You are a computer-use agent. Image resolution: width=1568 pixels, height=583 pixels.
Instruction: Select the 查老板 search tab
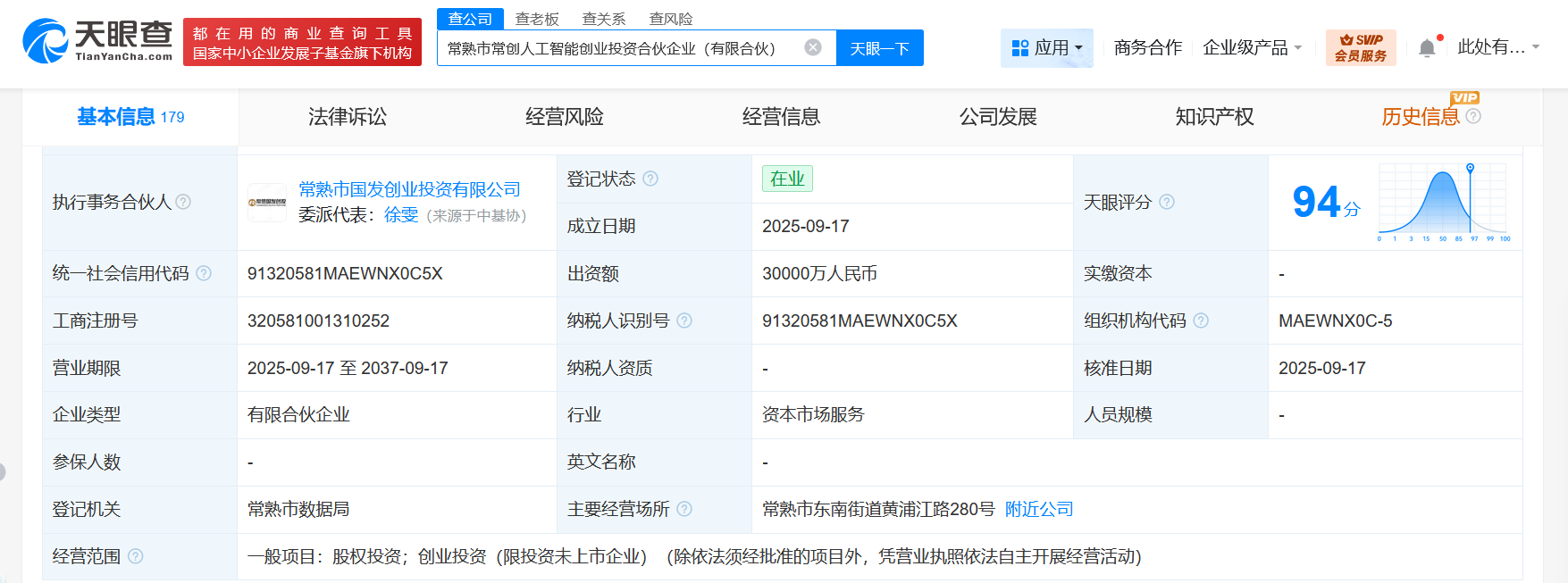pos(537,19)
